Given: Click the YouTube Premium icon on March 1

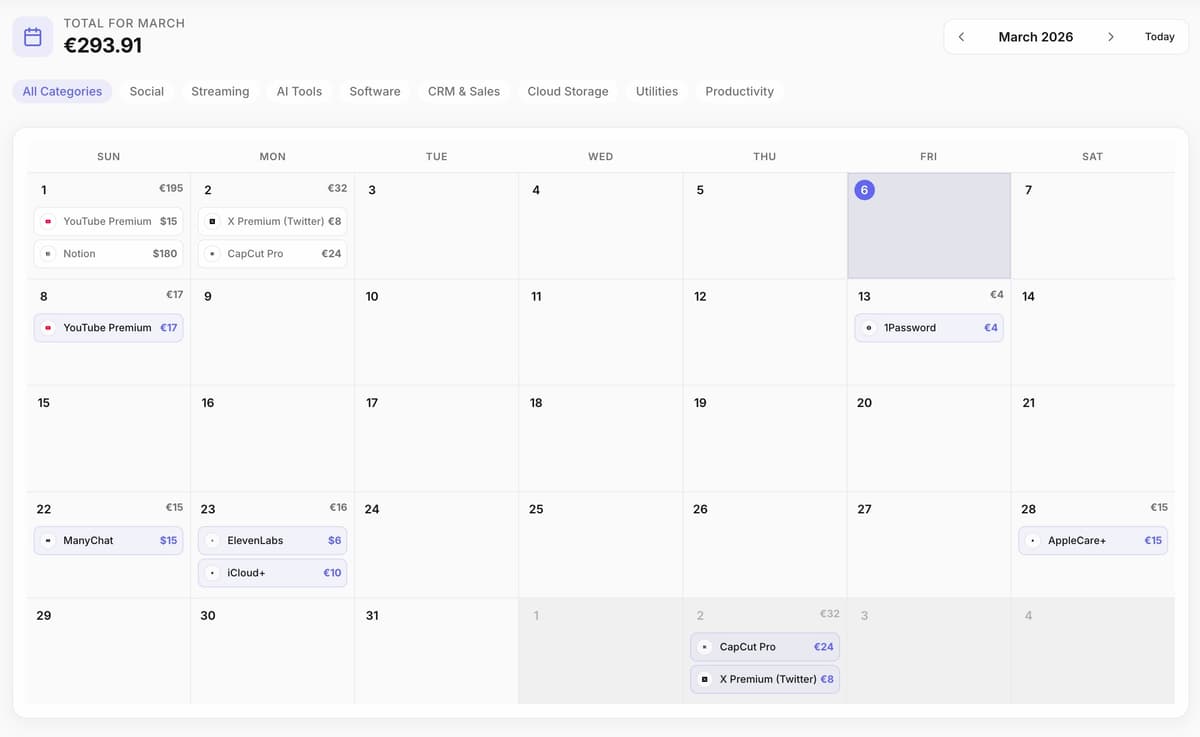Looking at the screenshot, I should 47,221.
